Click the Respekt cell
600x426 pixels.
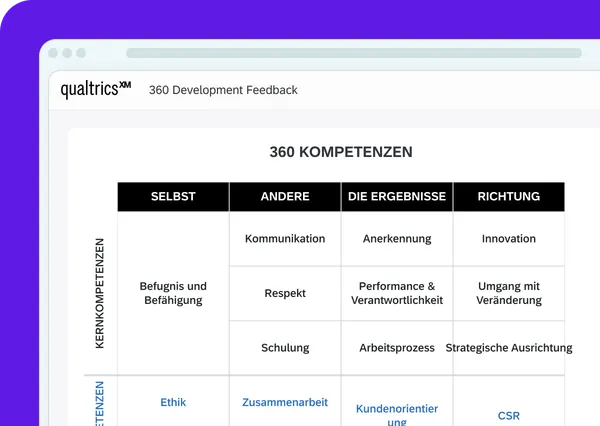285,293
